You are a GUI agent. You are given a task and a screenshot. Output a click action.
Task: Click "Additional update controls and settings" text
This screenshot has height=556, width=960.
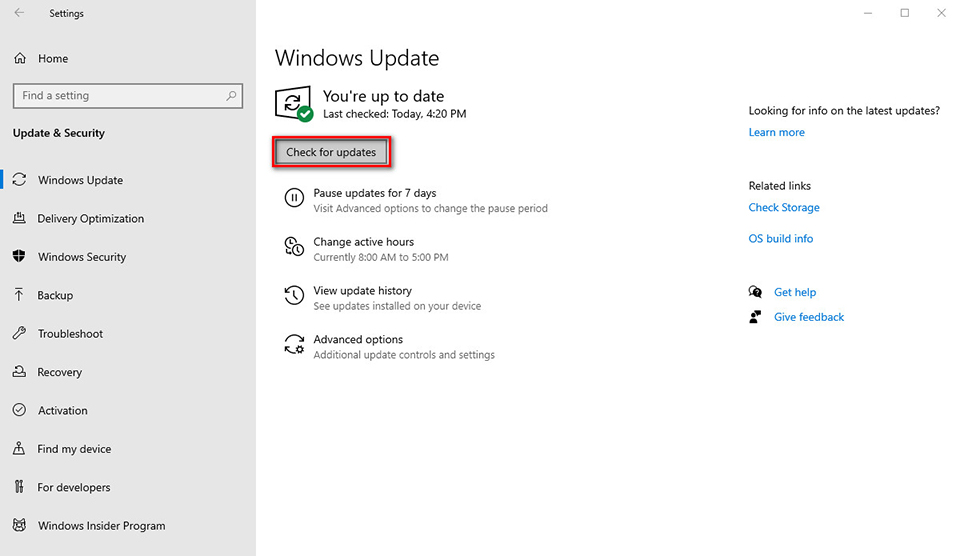(x=404, y=355)
